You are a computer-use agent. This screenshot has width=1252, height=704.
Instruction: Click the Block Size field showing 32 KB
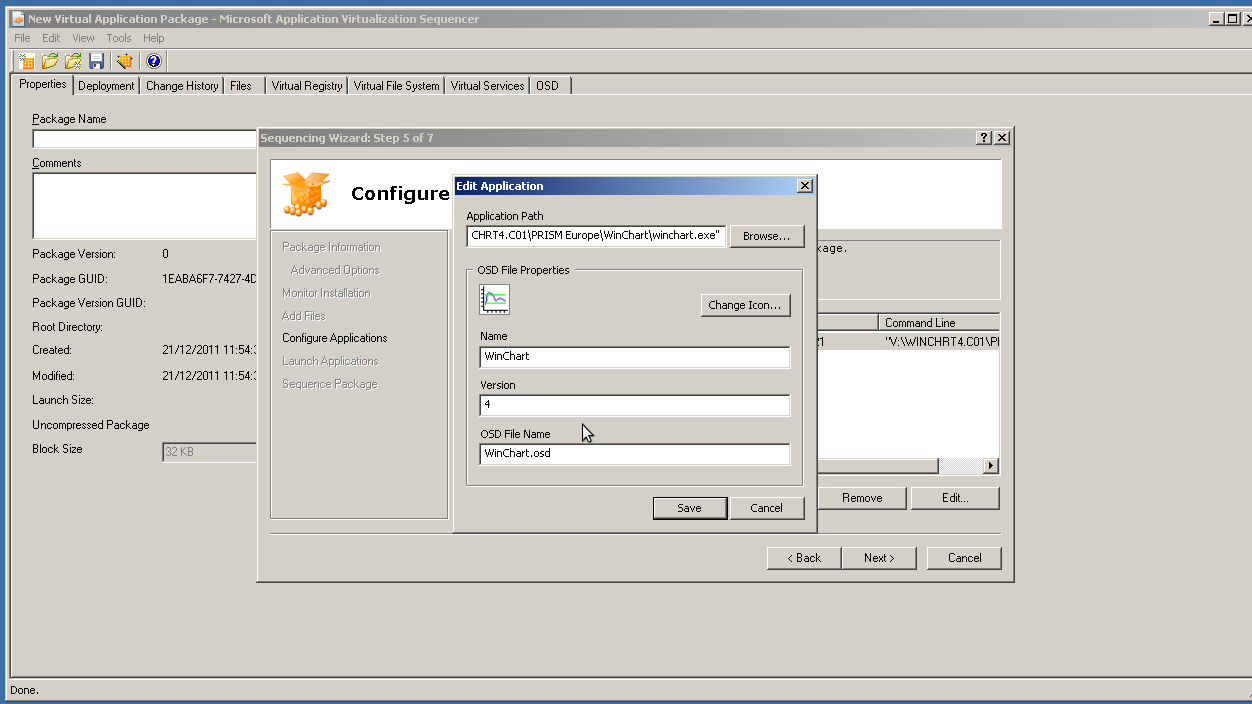coord(210,452)
